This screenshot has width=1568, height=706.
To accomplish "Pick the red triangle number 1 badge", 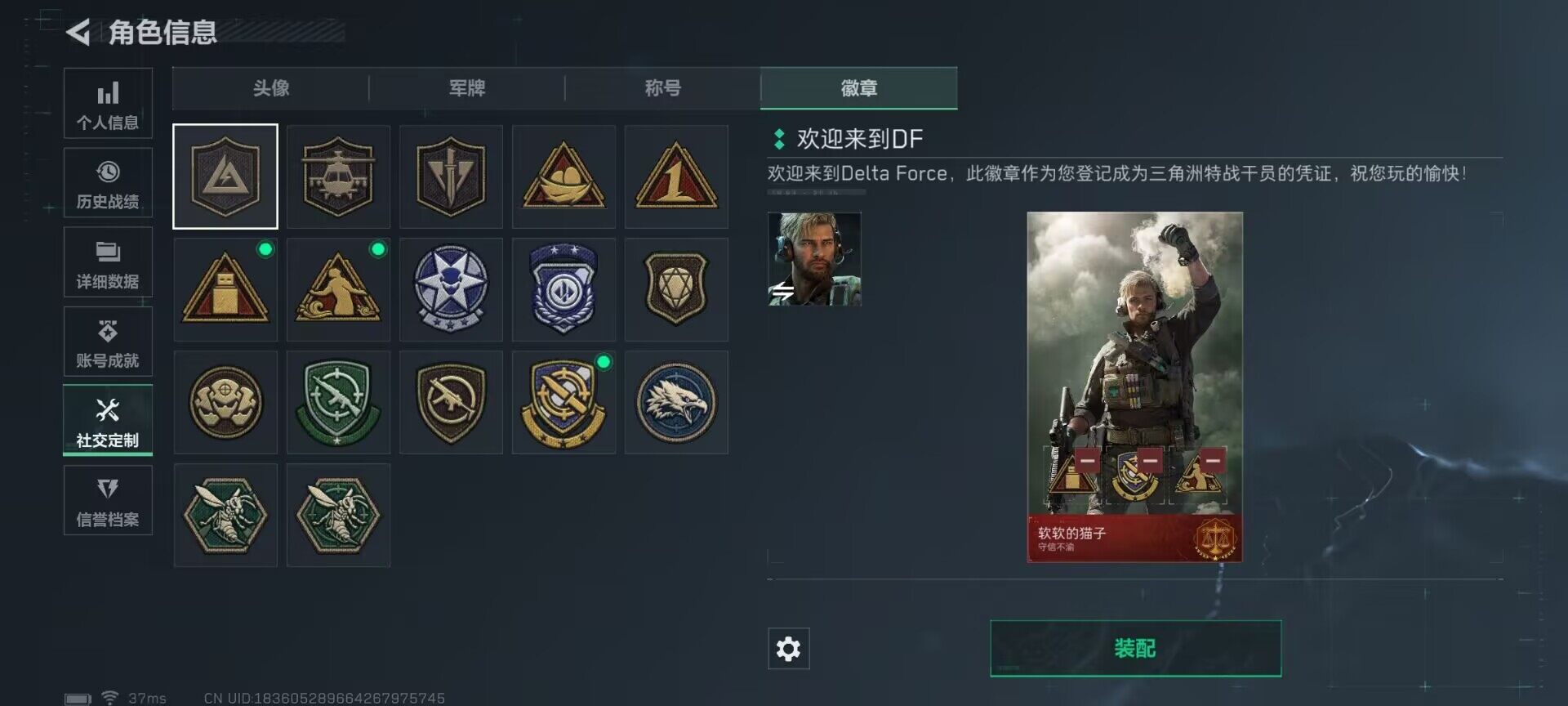I will (x=676, y=176).
